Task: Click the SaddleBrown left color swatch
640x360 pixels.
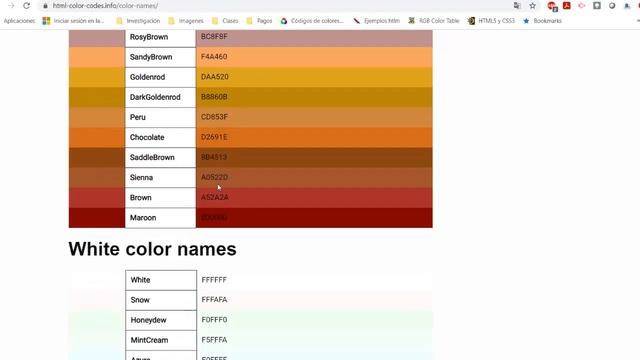Action: point(97,157)
